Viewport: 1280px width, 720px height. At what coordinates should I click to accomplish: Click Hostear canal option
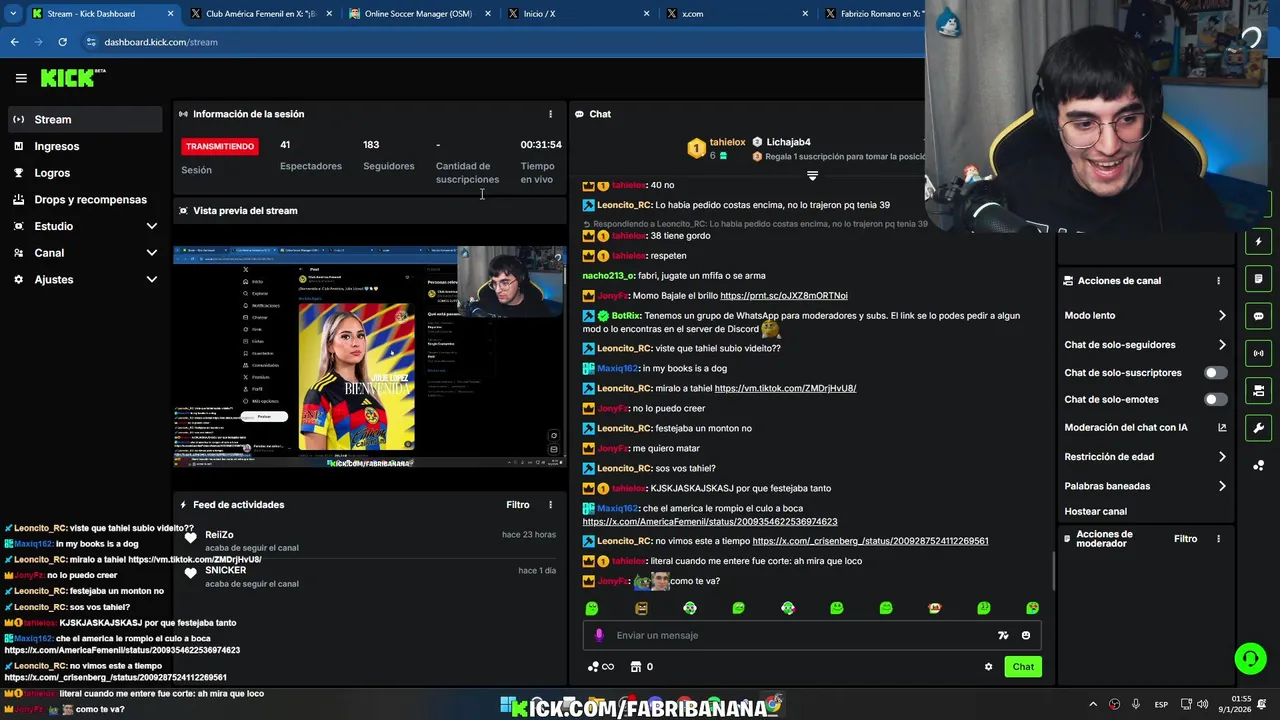1095,511
